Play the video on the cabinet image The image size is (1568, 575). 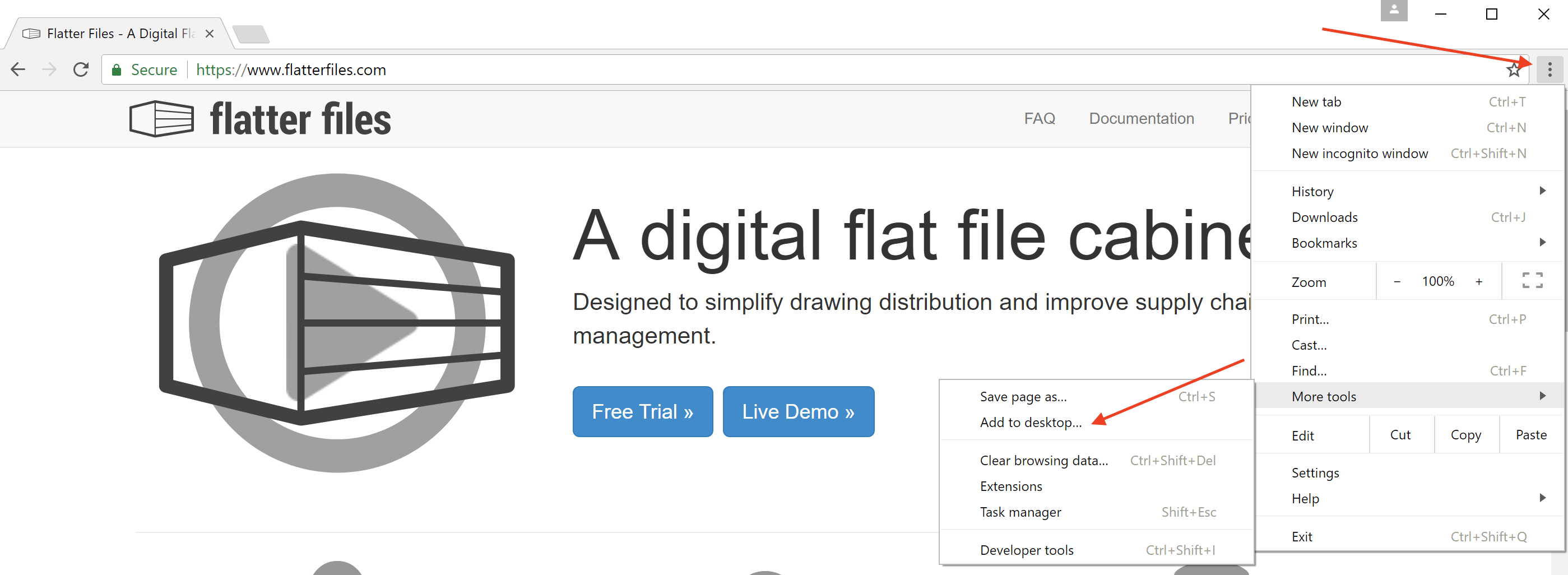click(x=337, y=322)
